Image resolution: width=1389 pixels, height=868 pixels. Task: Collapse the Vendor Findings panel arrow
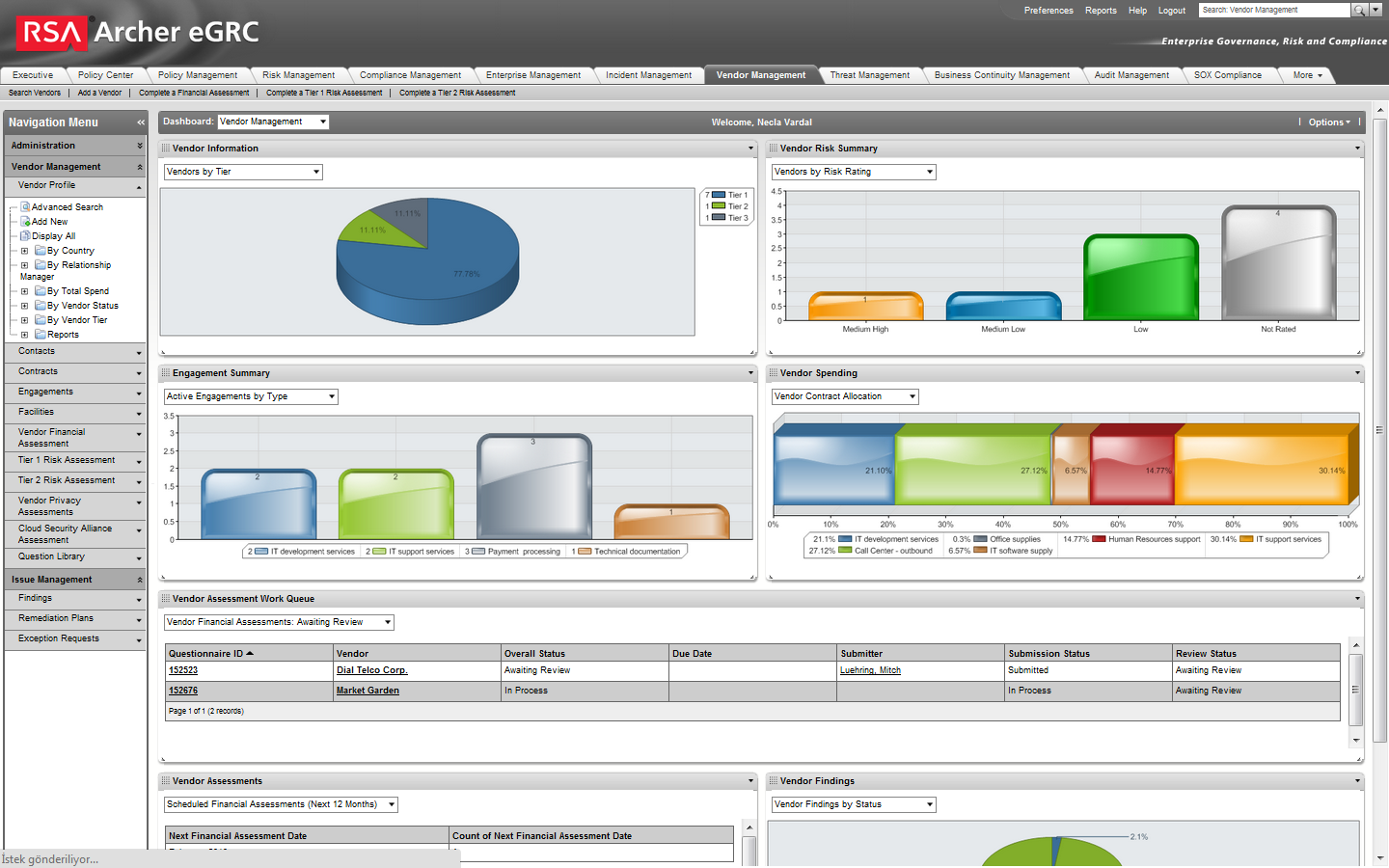pyautogui.click(x=1357, y=781)
